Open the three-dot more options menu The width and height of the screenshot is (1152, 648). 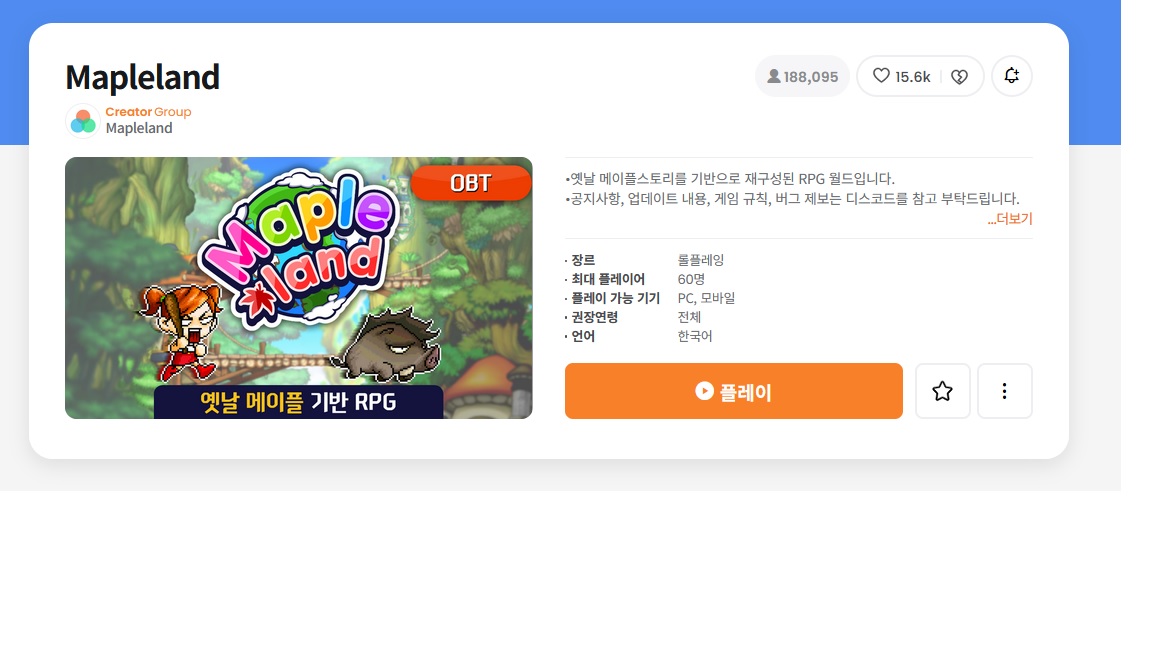click(x=1004, y=391)
